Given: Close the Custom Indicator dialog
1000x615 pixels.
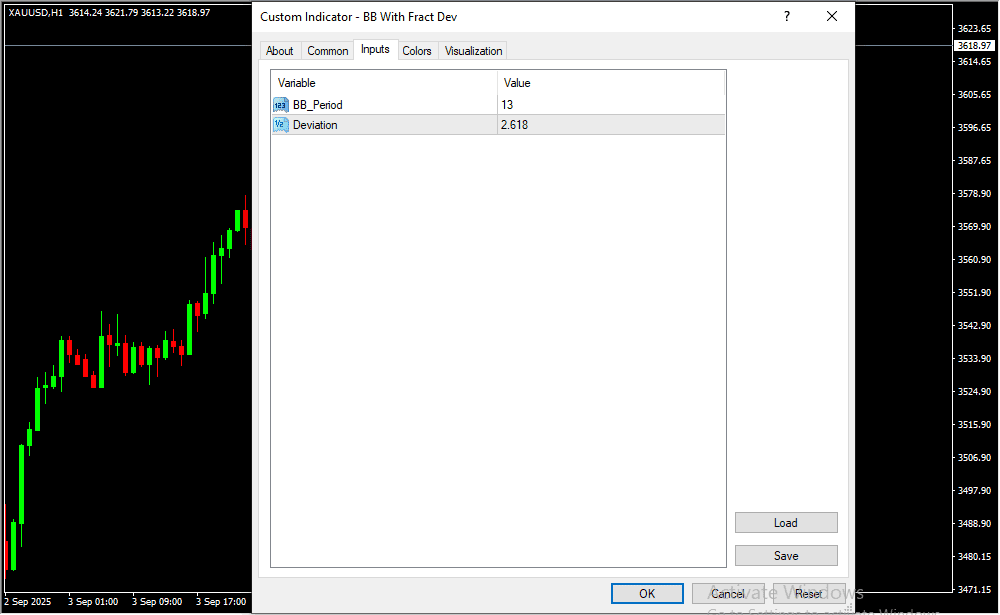Looking at the screenshot, I should (x=831, y=17).
